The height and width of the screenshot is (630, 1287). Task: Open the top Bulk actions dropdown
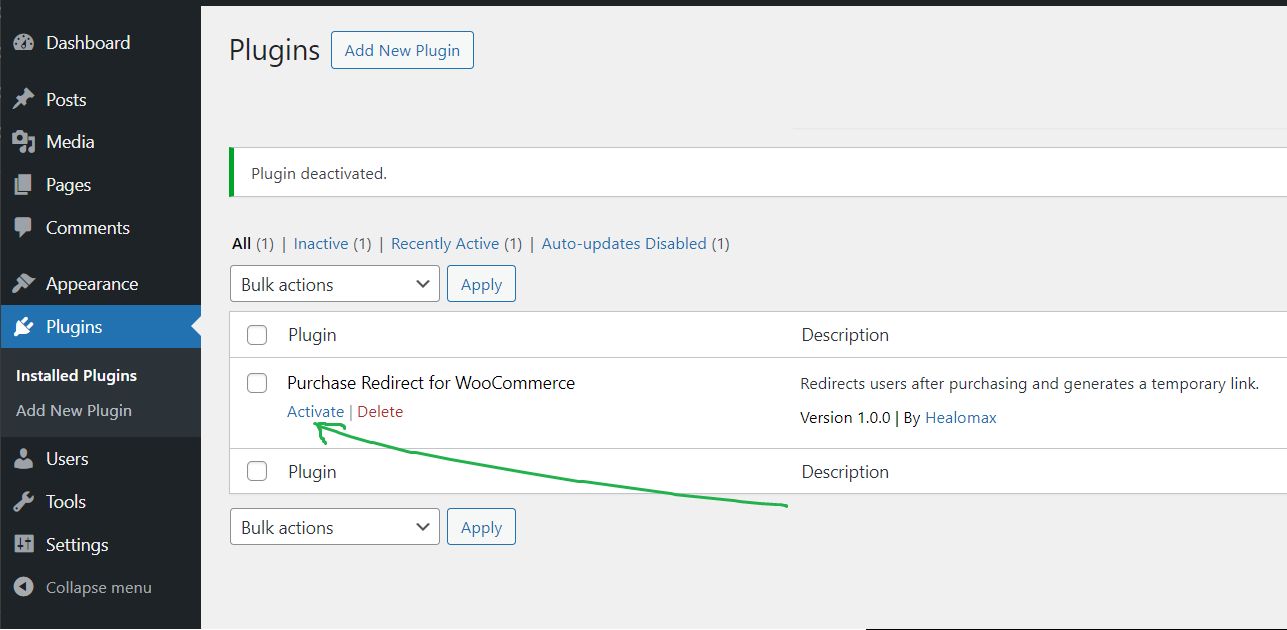pyautogui.click(x=334, y=284)
